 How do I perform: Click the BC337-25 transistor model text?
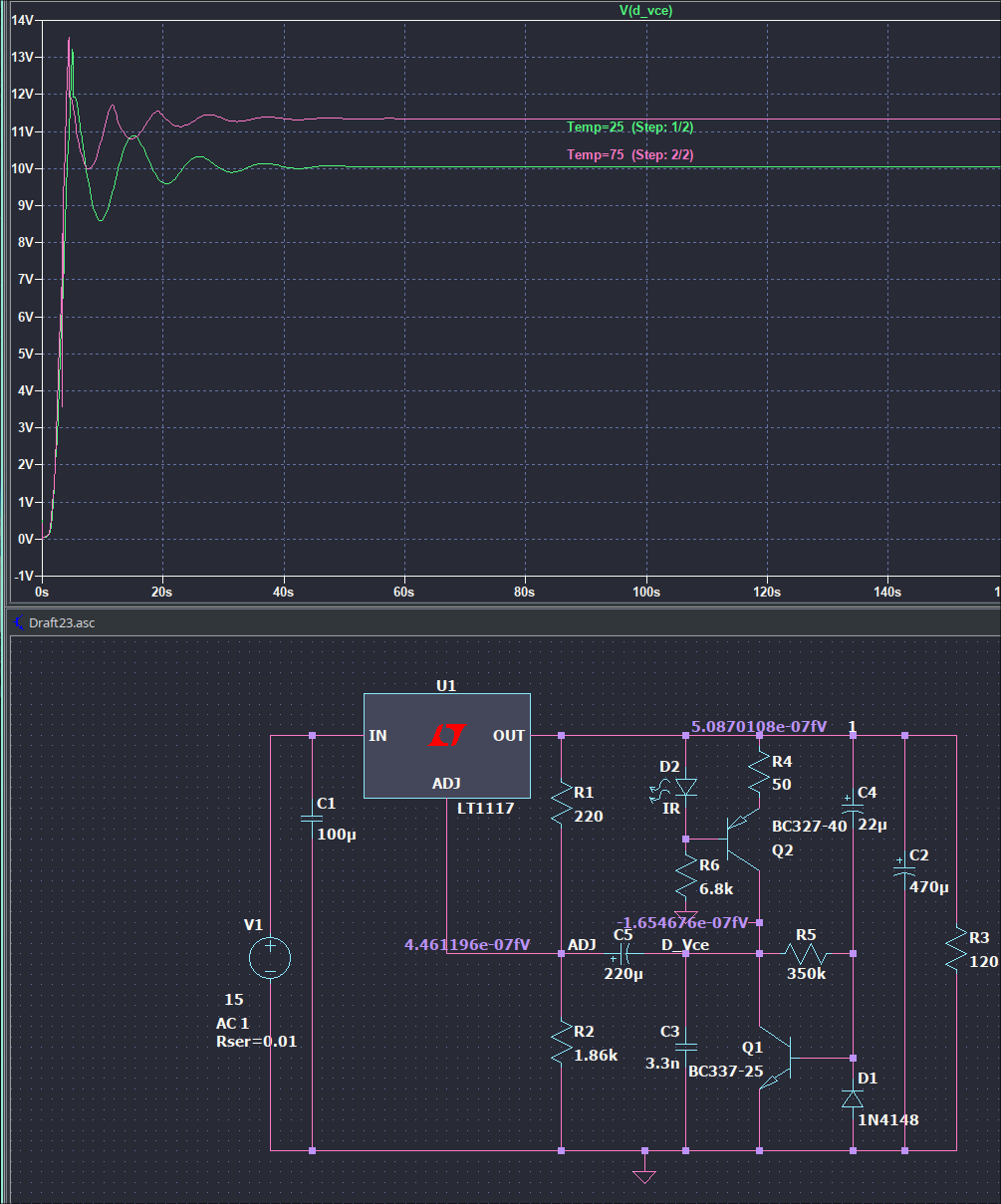point(725,1072)
